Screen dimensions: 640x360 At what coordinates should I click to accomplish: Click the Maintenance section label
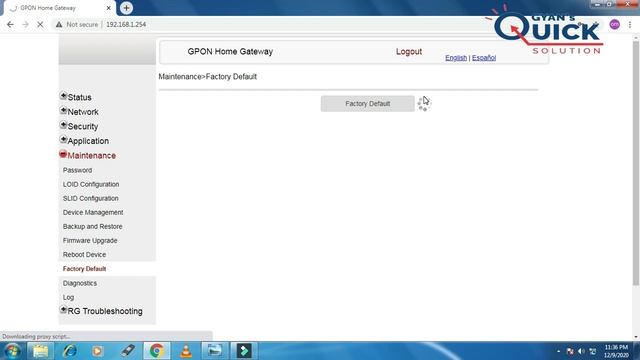tap(91, 156)
